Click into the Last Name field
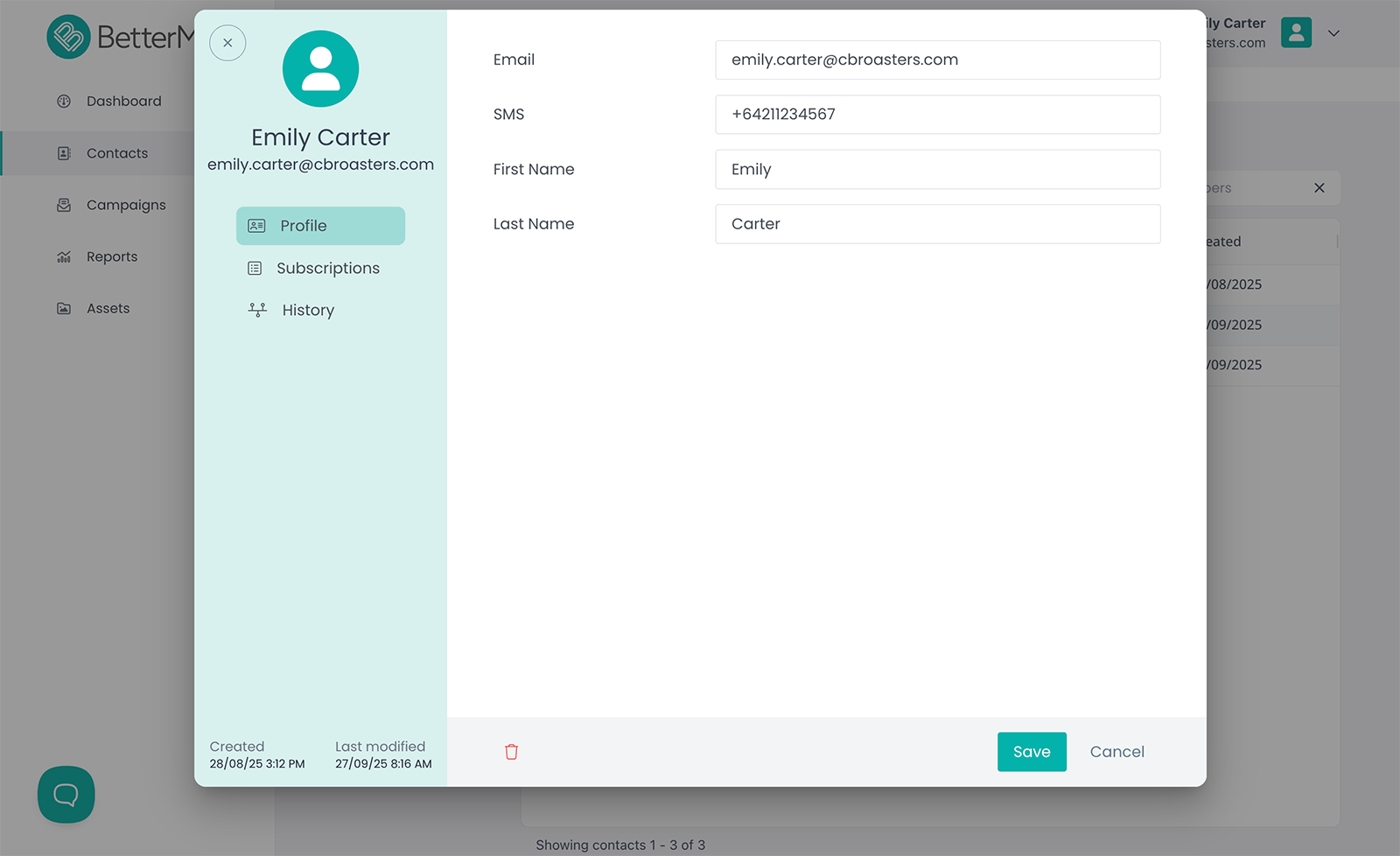 click(x=937, y=224)
